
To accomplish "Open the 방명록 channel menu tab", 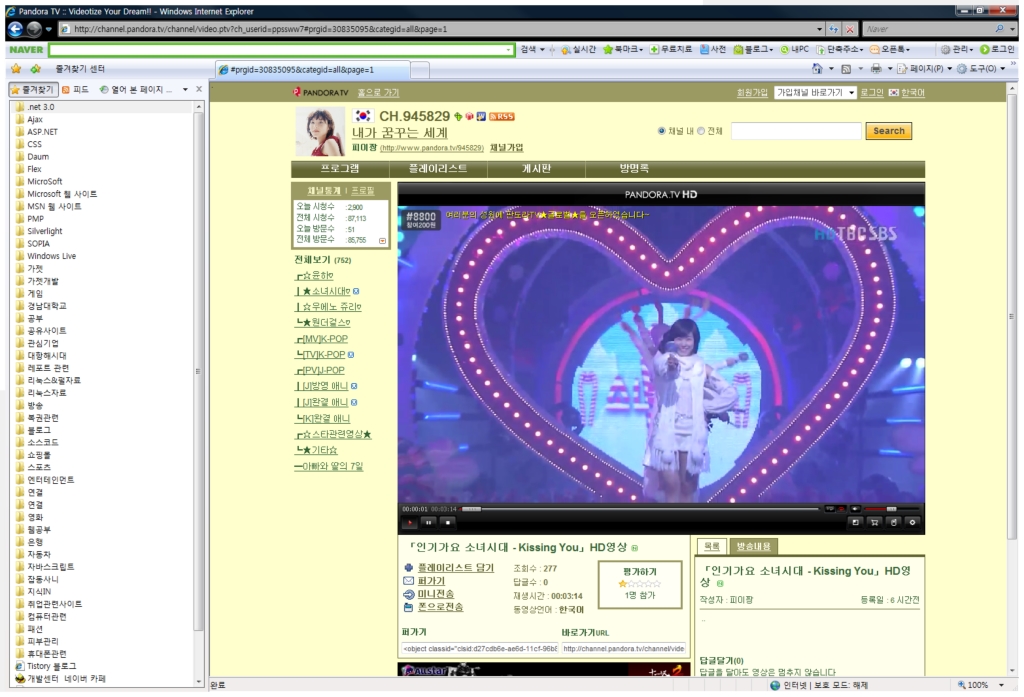I will pyautogui.click(x=634, y=169).
